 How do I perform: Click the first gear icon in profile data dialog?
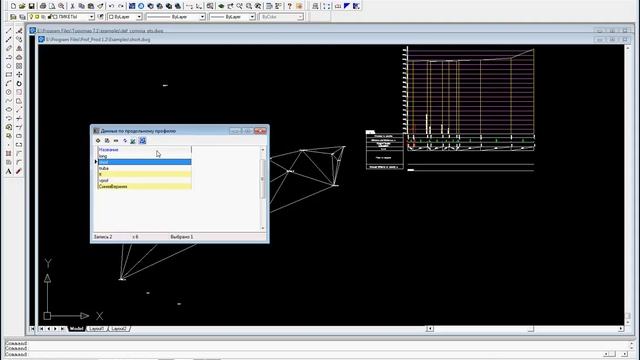click(x=98, y=141)
